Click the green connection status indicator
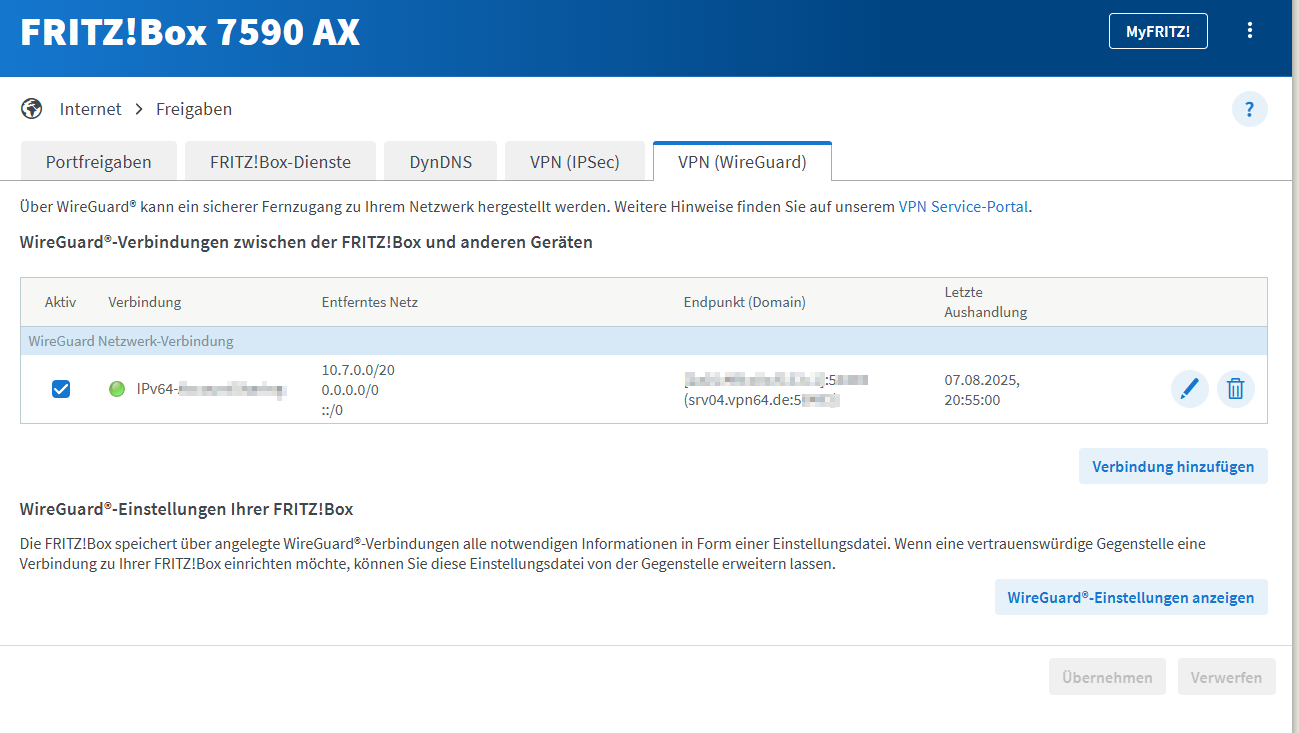This screenshot has width=1299, height=733. (x=117, y=389)
